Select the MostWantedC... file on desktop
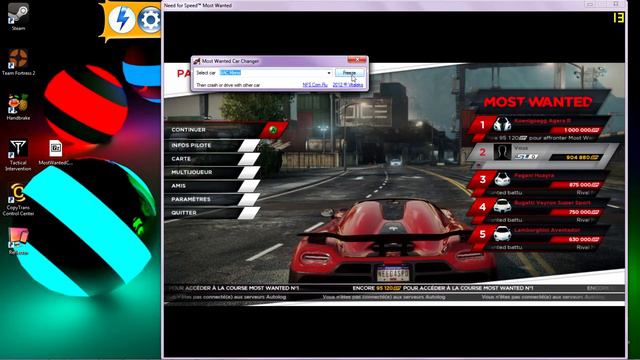640x360 pixels. (56, 153)
